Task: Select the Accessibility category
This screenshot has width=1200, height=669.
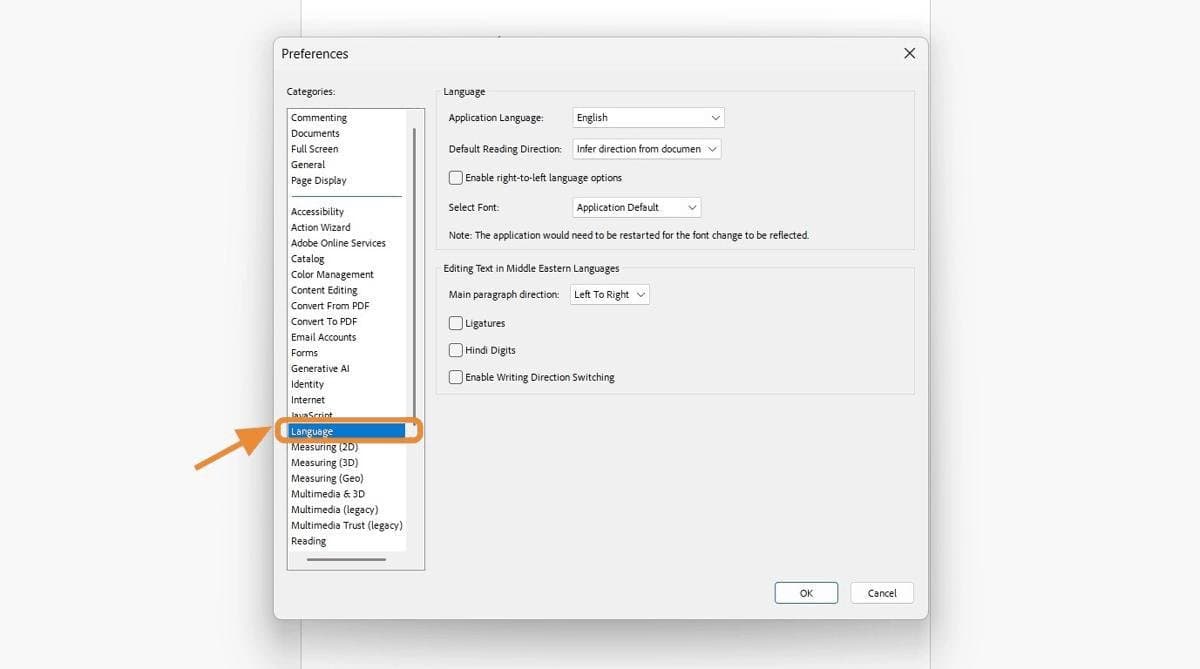Action: point(317,211)
